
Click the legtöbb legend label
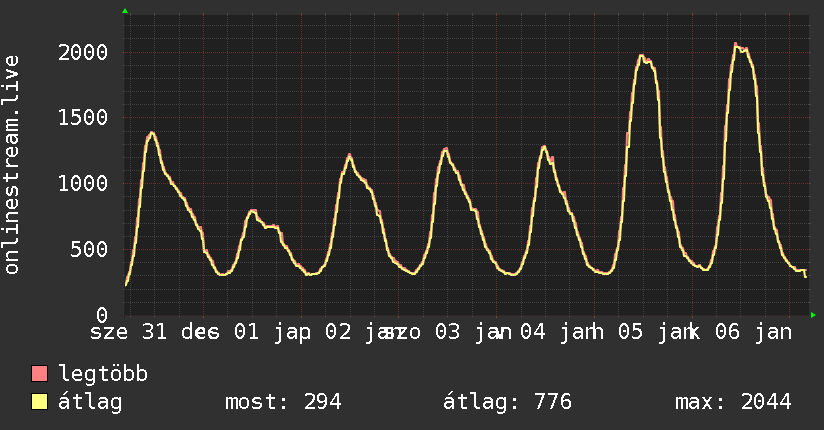coord(103,374)
